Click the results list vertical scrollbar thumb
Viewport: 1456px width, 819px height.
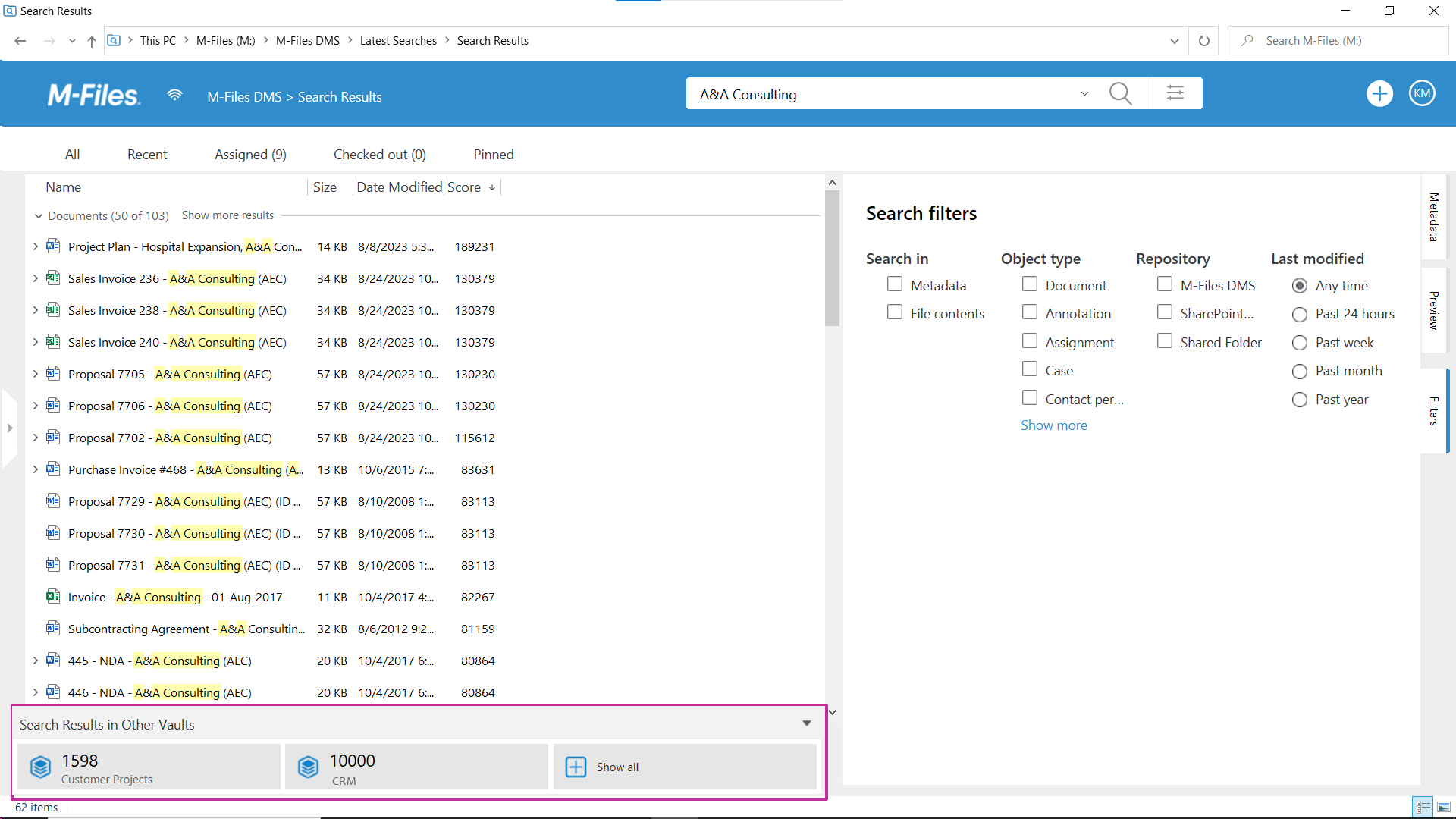click(832, 258)
